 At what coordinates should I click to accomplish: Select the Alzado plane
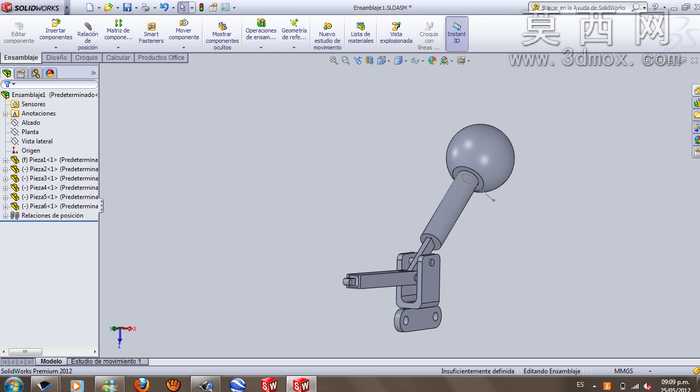pos(31,123)
